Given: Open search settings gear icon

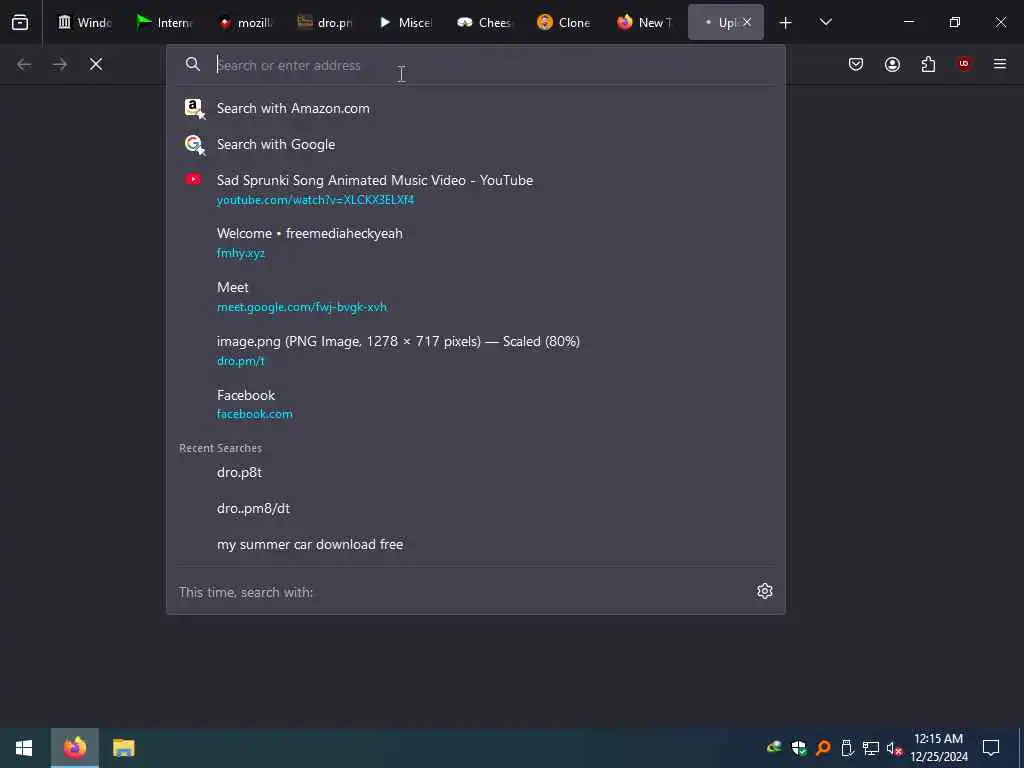Looking at the screenshot, I should point(765,591).
